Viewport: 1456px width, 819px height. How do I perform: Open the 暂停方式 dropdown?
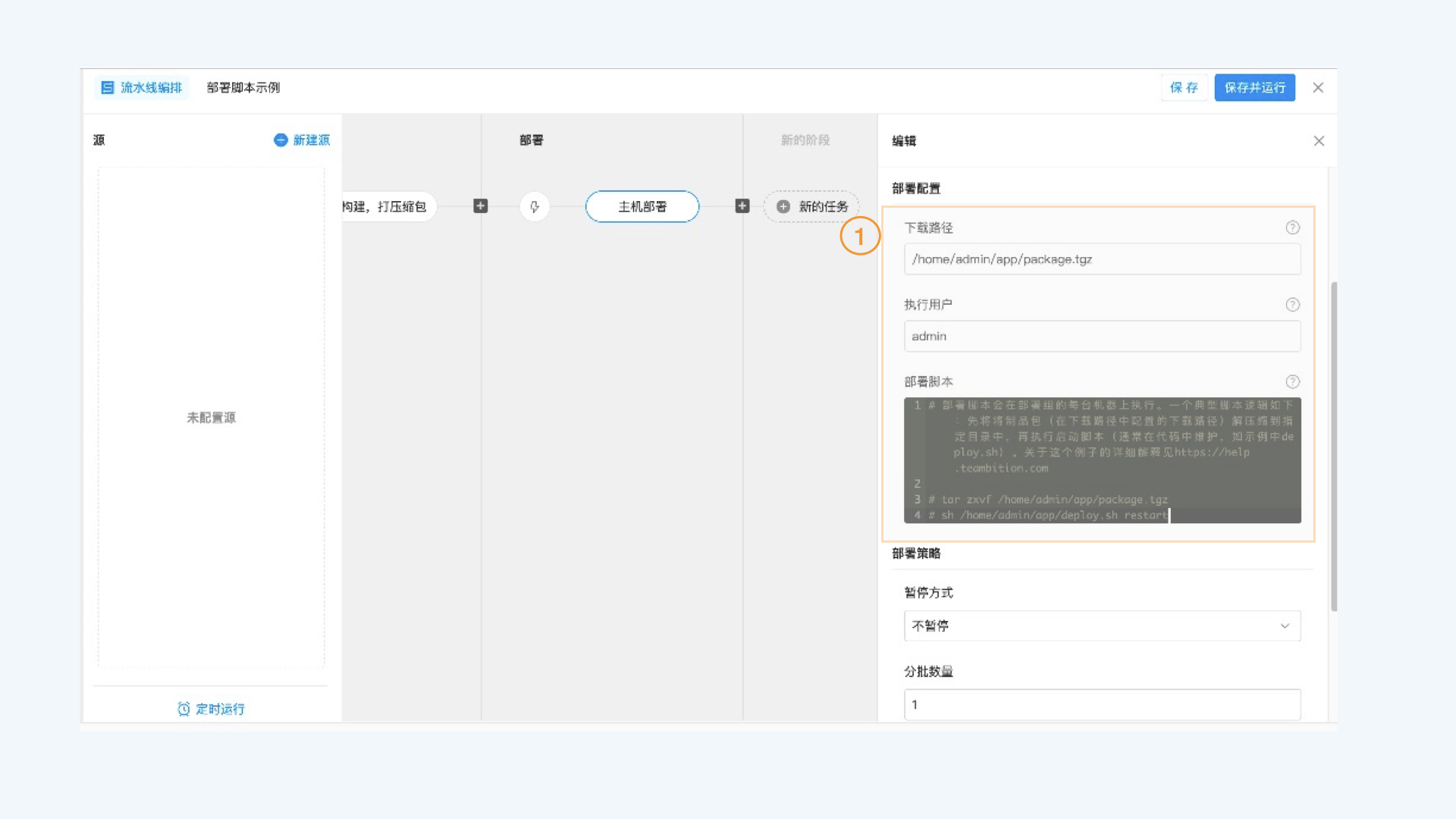tap(1103, 626)
